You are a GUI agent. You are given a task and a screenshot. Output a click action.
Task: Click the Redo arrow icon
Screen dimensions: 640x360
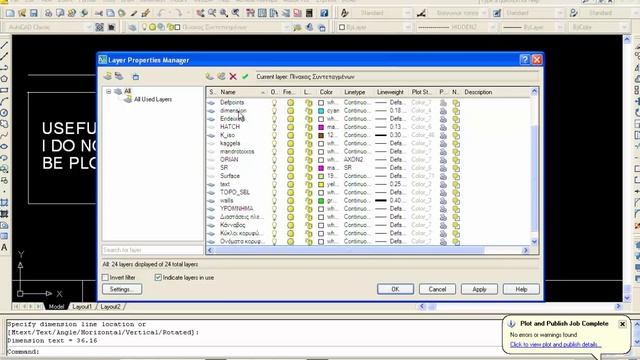point(178,13)
